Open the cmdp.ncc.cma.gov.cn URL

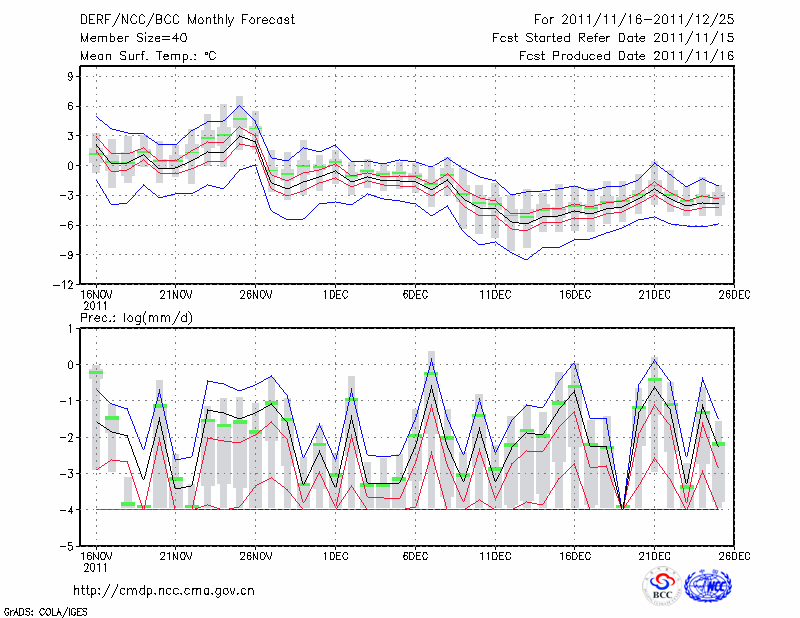(165, 591)
